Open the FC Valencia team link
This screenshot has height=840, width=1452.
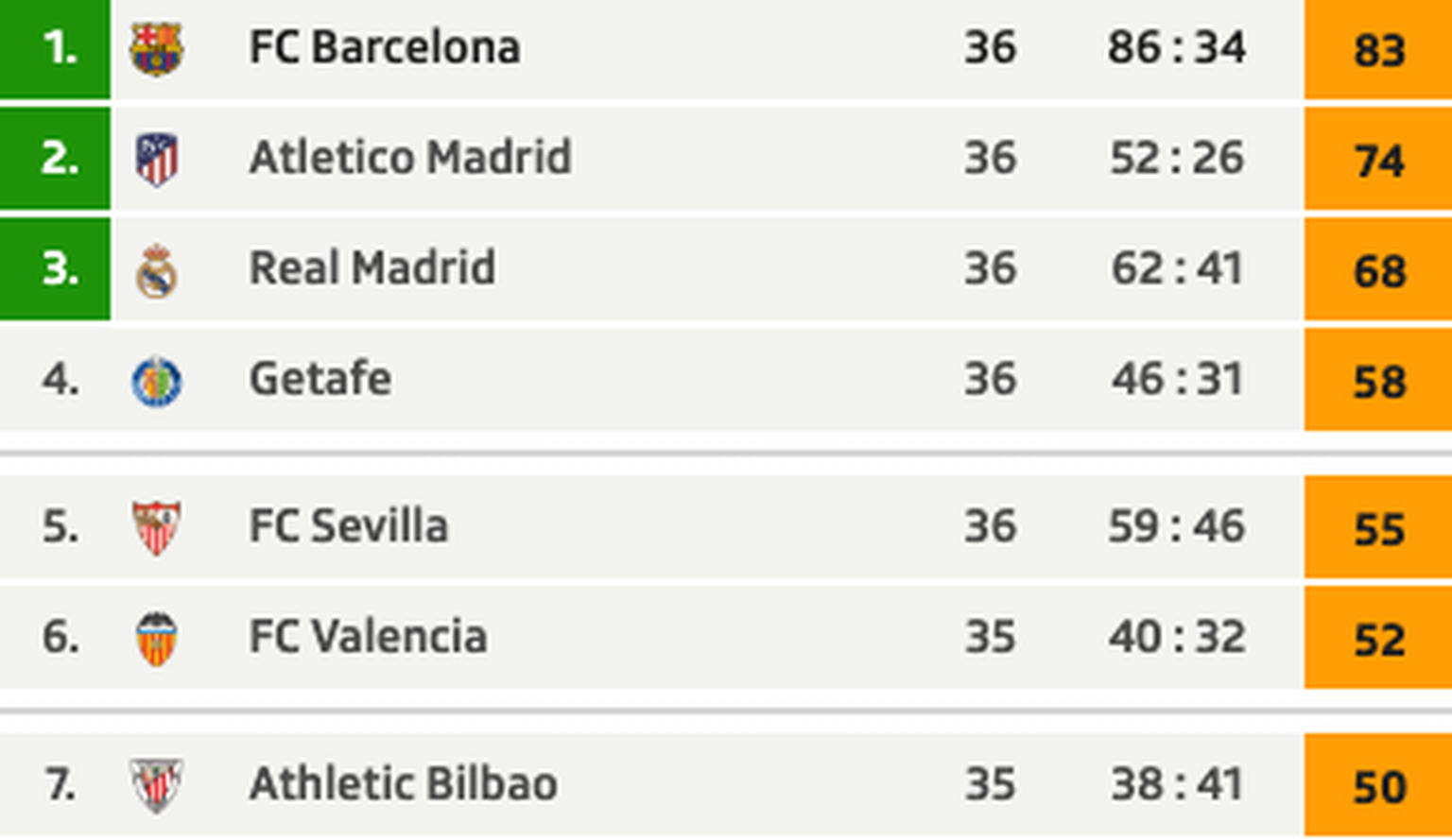[368, 637]
